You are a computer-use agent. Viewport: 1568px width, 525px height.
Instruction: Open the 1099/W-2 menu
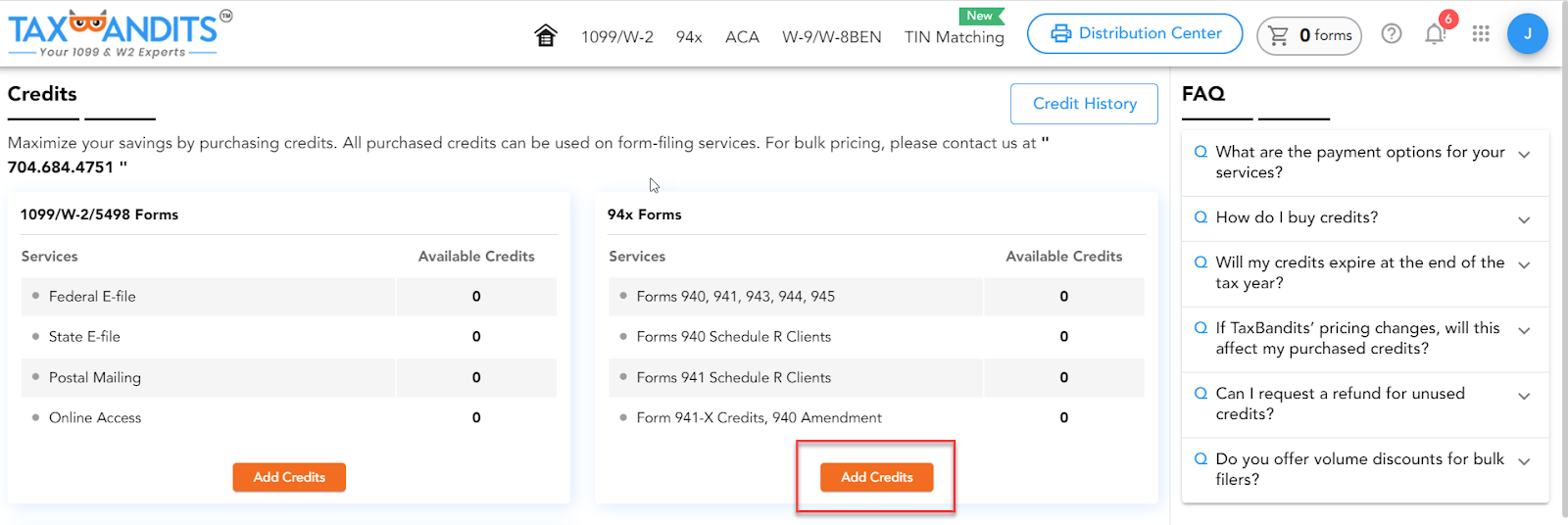[x=617, y=37]
